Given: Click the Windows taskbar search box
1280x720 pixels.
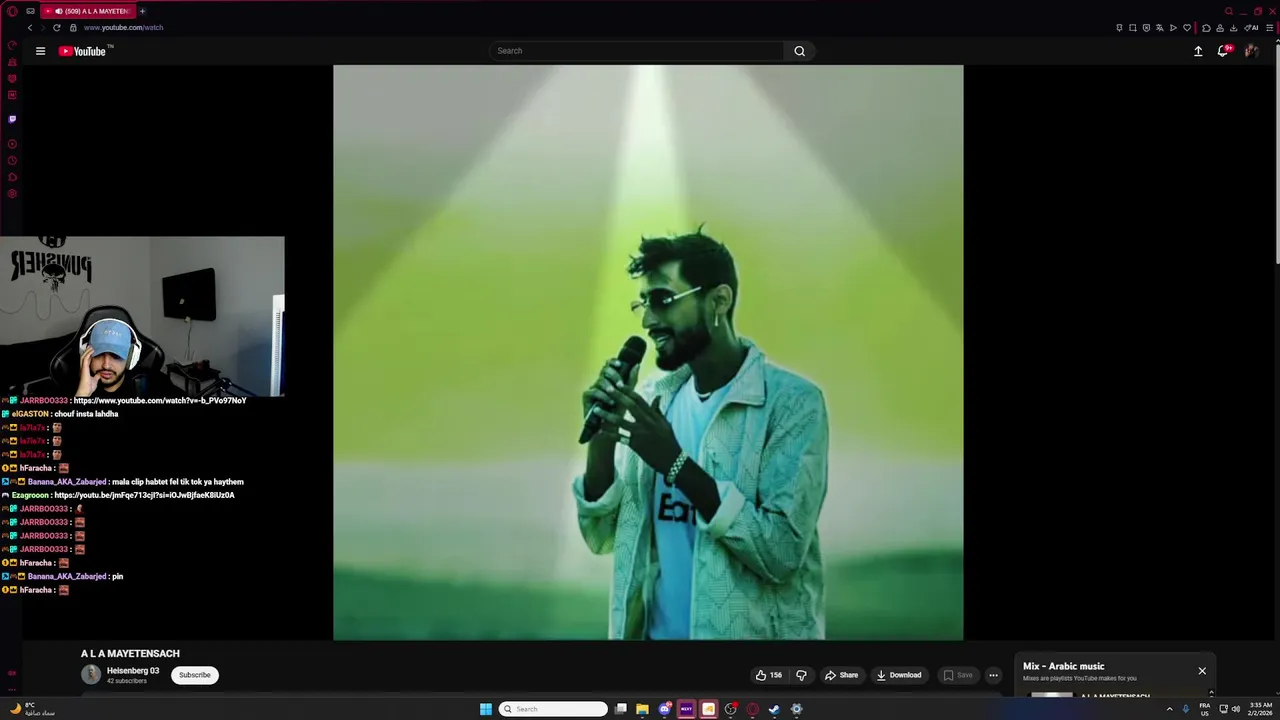Looking at the screenshot, I should coord(553,709).
